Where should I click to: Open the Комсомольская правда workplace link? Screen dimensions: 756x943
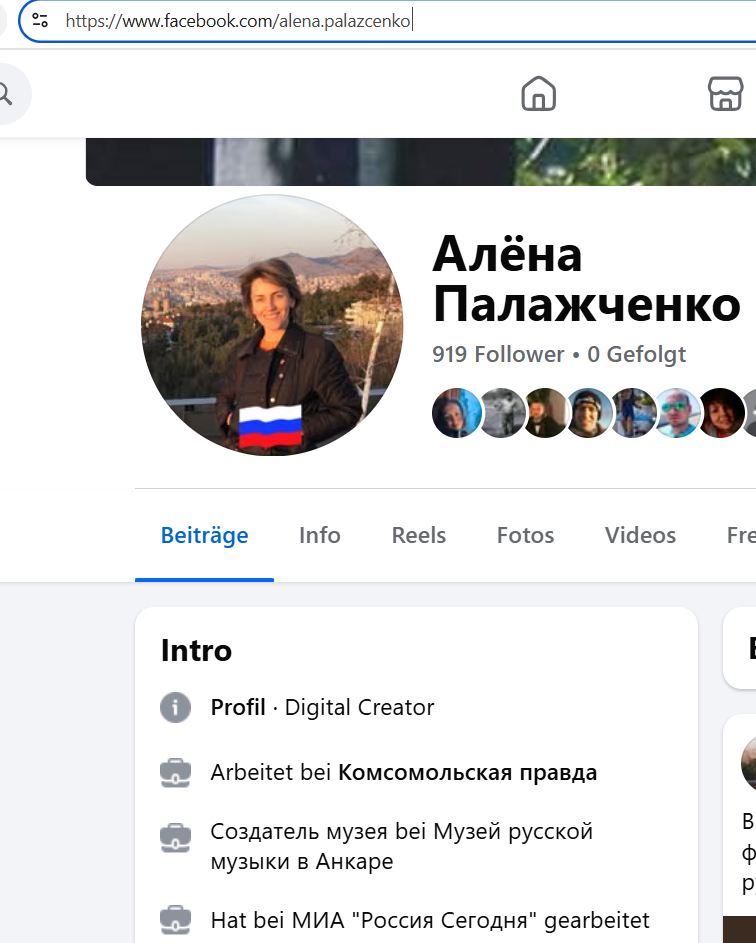point(467,773)
